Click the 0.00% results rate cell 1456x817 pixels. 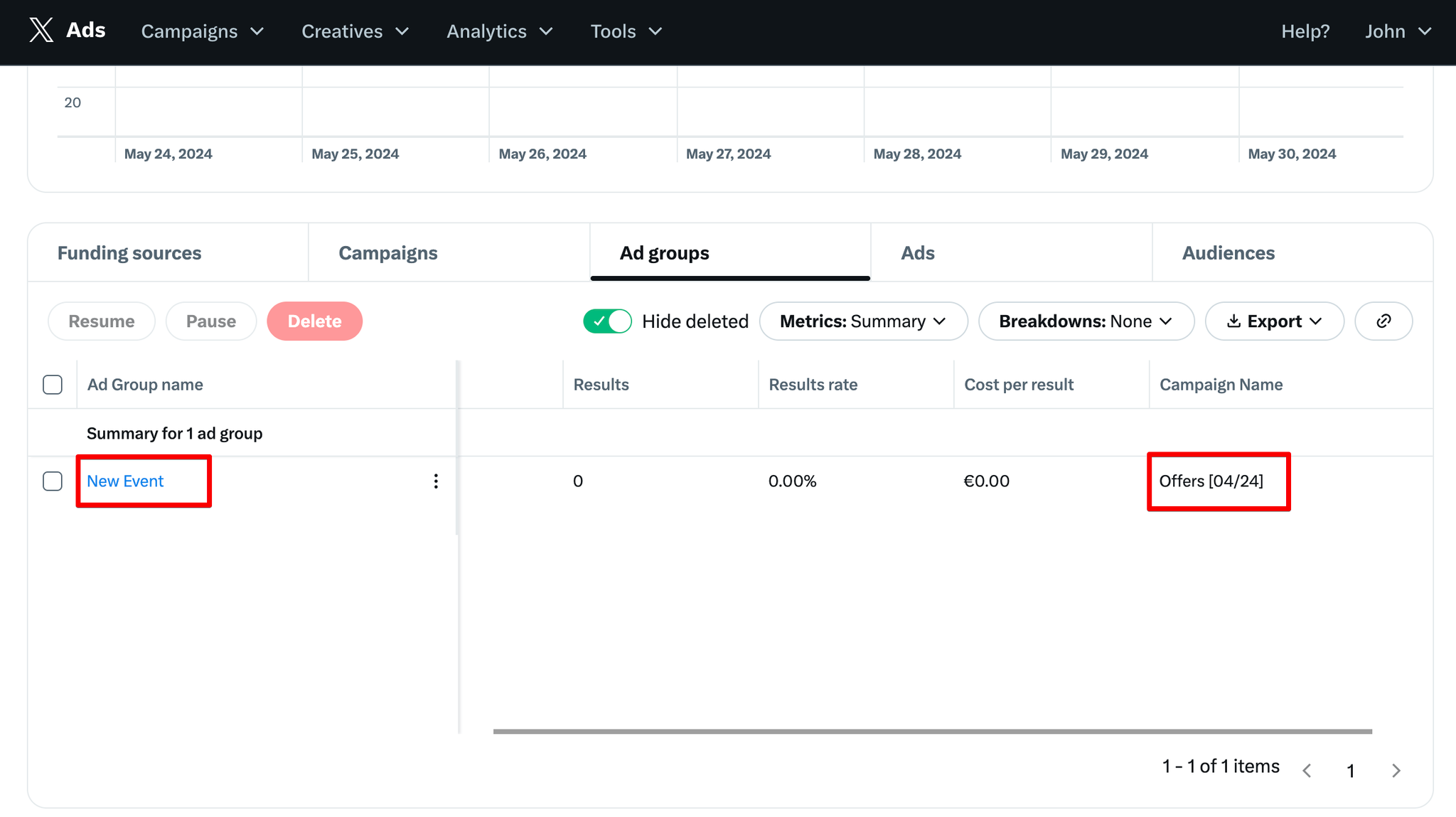pos(793,481)
